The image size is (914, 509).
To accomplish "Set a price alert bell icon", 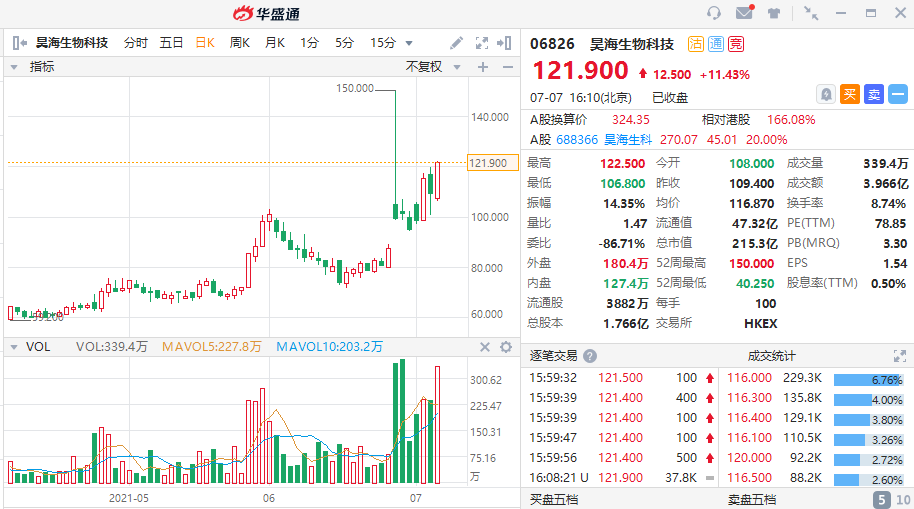I will 826,94.
